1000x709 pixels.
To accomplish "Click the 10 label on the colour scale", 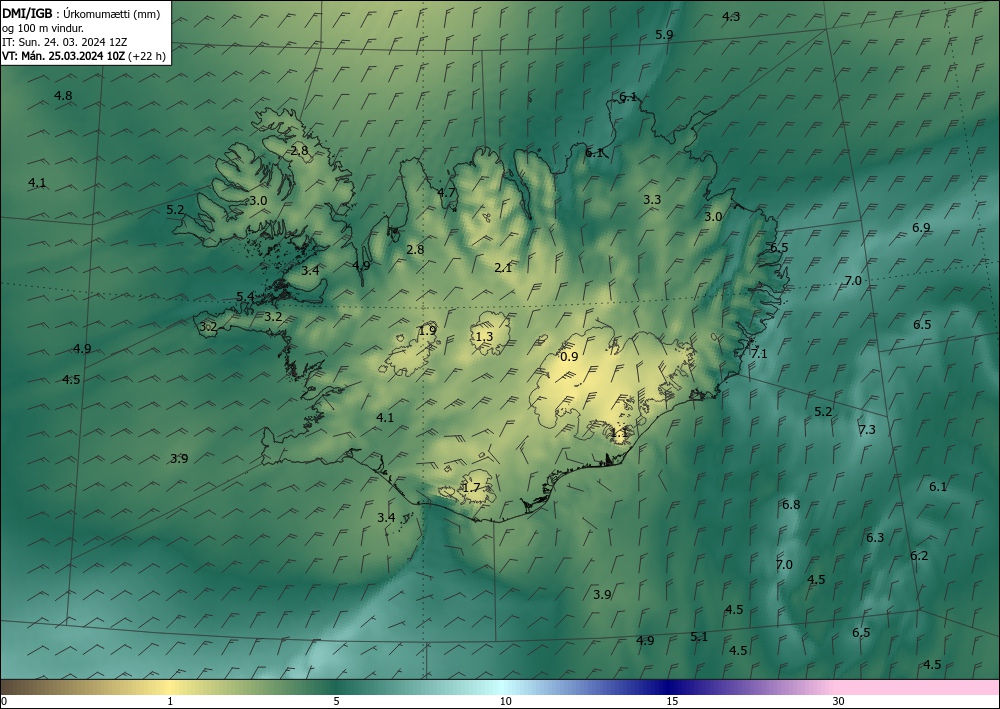I will (505, 702).
